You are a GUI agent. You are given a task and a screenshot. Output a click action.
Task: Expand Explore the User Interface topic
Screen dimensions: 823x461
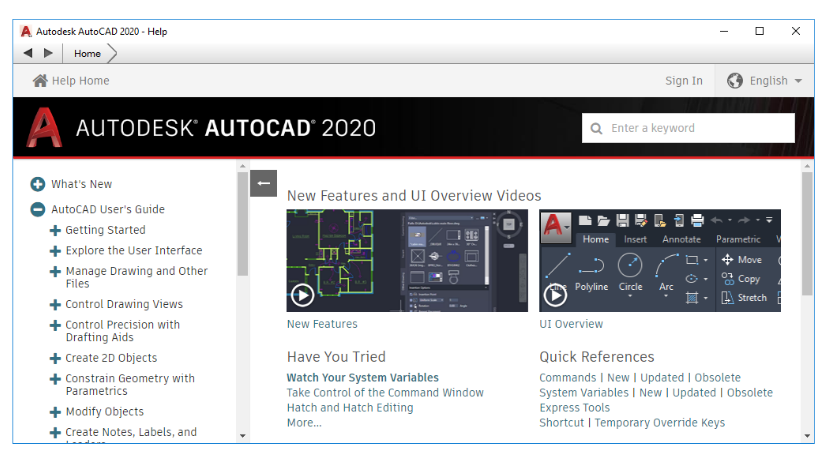click(55, 250)
